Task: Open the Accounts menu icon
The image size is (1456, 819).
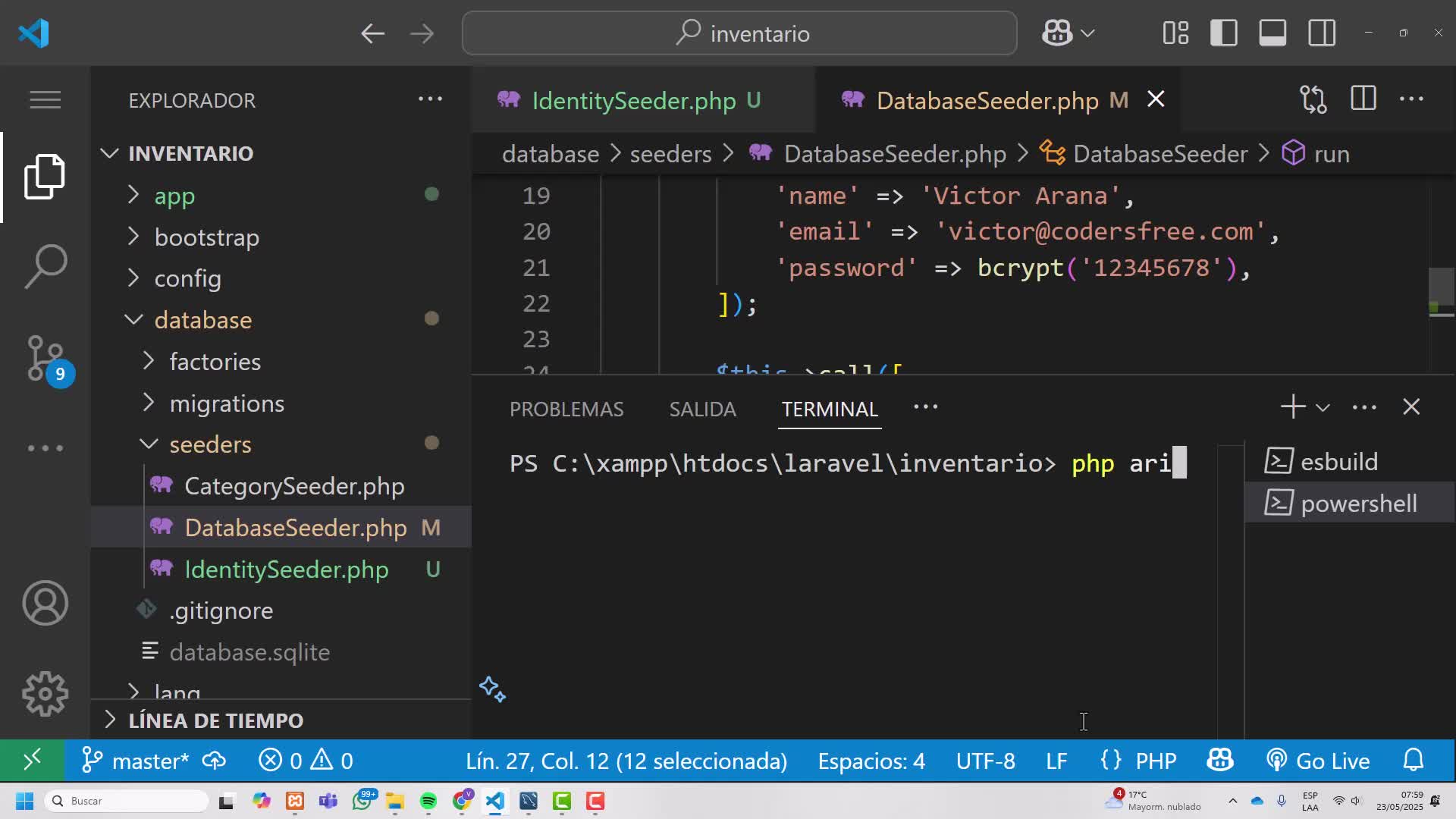Action: (x=45, y=603)
